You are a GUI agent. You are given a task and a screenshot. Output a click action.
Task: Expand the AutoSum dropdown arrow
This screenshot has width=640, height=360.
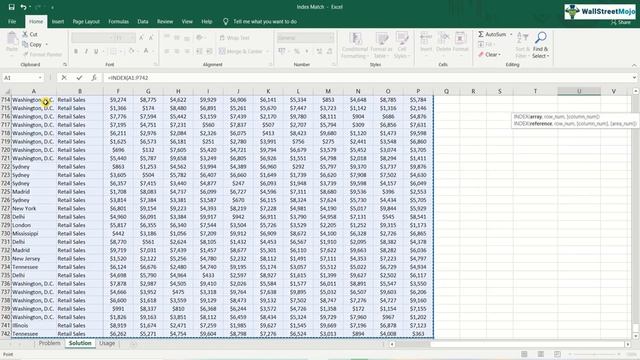(x=511, y=34)
